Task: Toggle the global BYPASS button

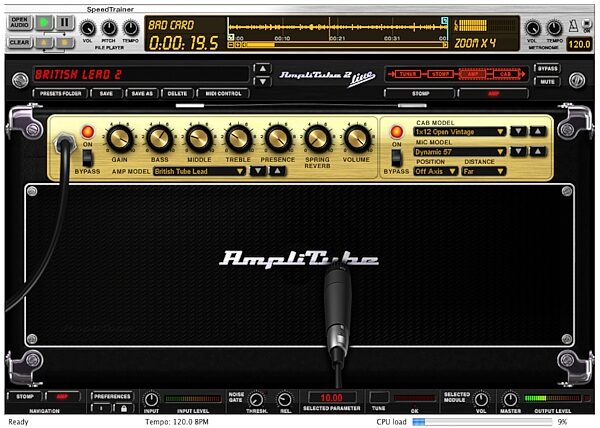Action: [547, 68]
